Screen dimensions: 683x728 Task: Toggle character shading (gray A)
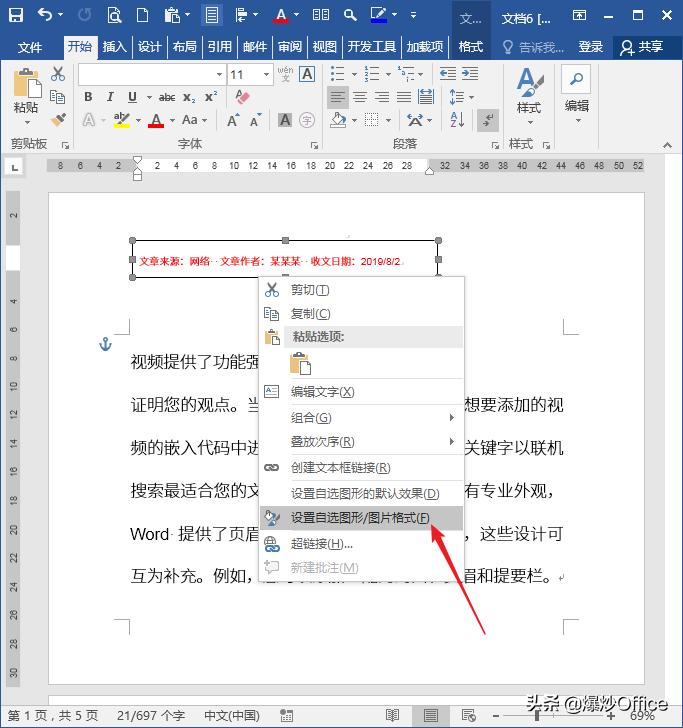pyautogui.click(x=285, y=120)
